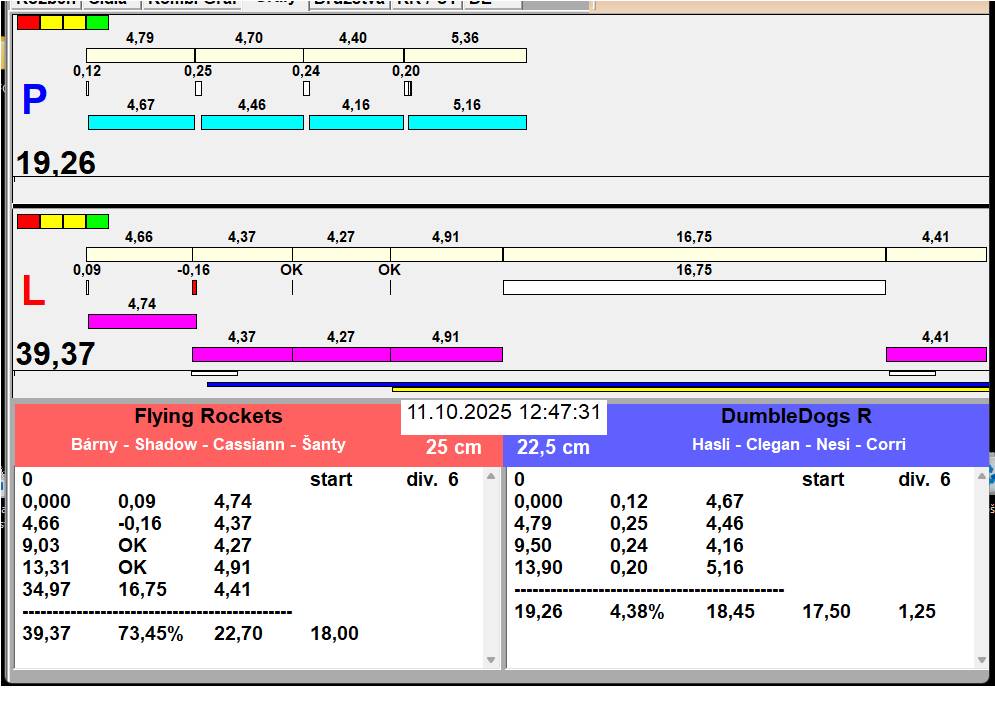The width and height of the screenshot is (995, 716).
Task: Select the red -0,16 fault marker in lane L
Action: [194, 288]
